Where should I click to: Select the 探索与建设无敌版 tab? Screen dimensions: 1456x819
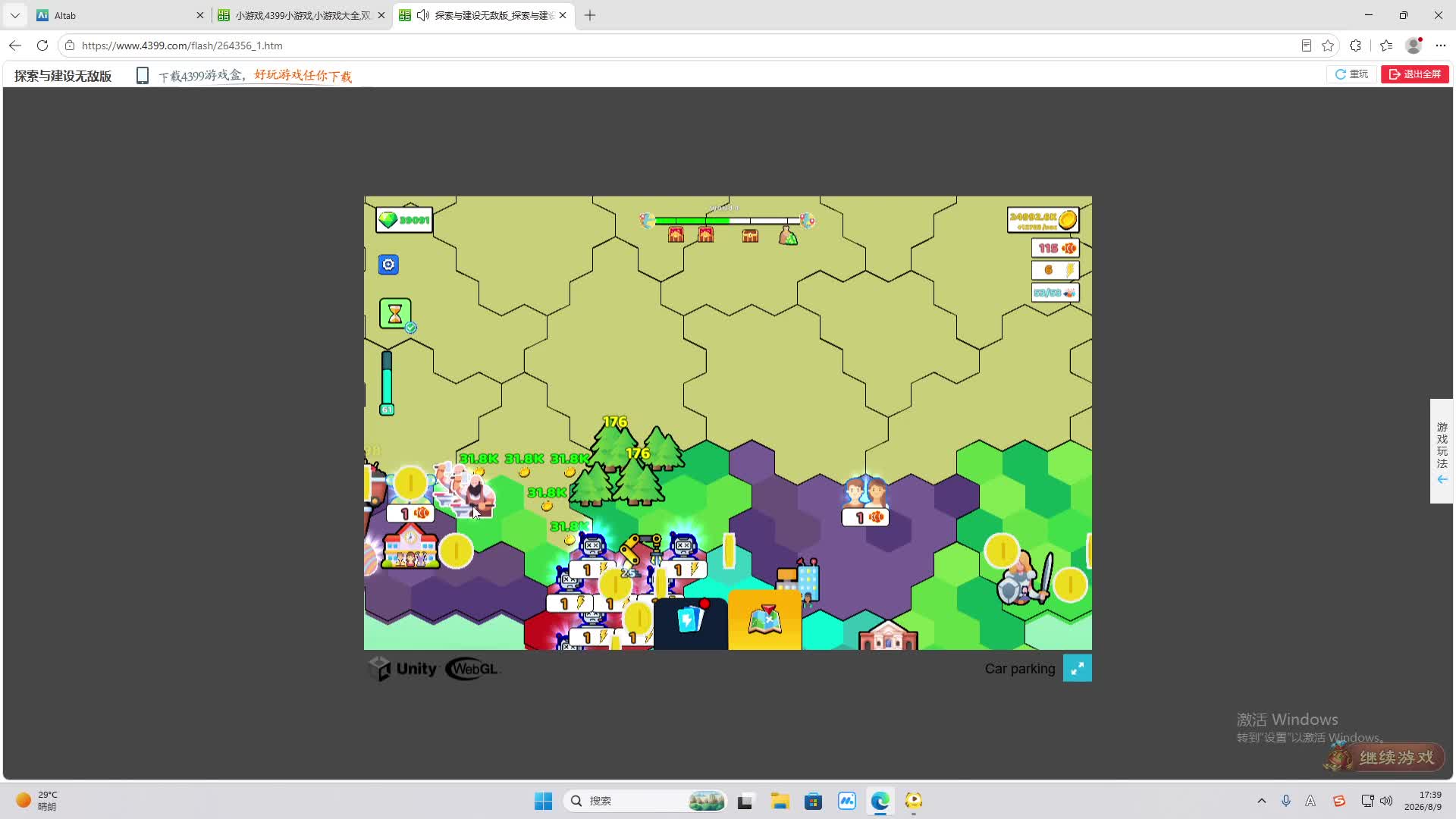pyautogui.click(x=483, y=15)
